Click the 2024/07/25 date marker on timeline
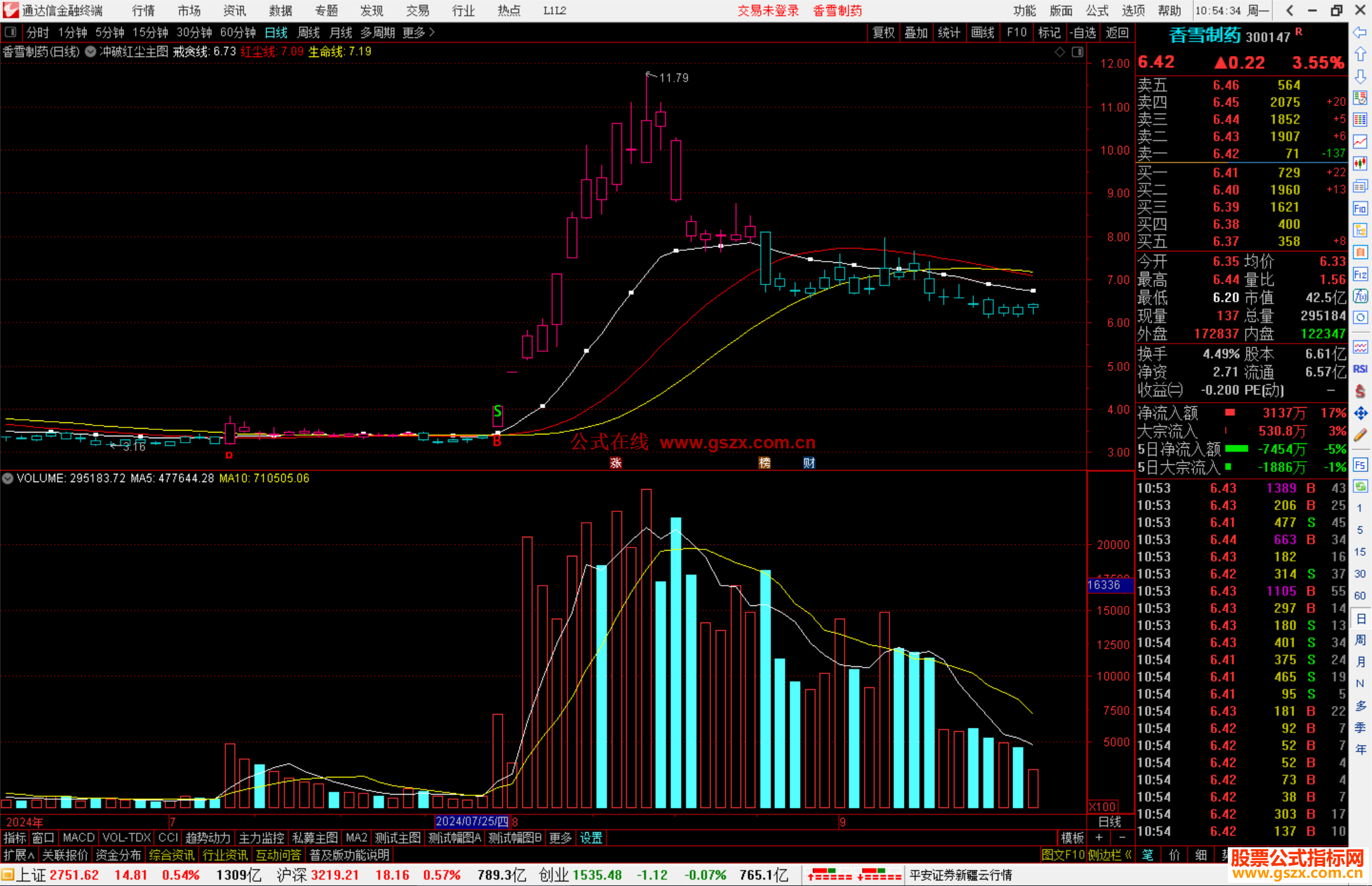This screenshot has height=886, width=1372. pos(472,822)
